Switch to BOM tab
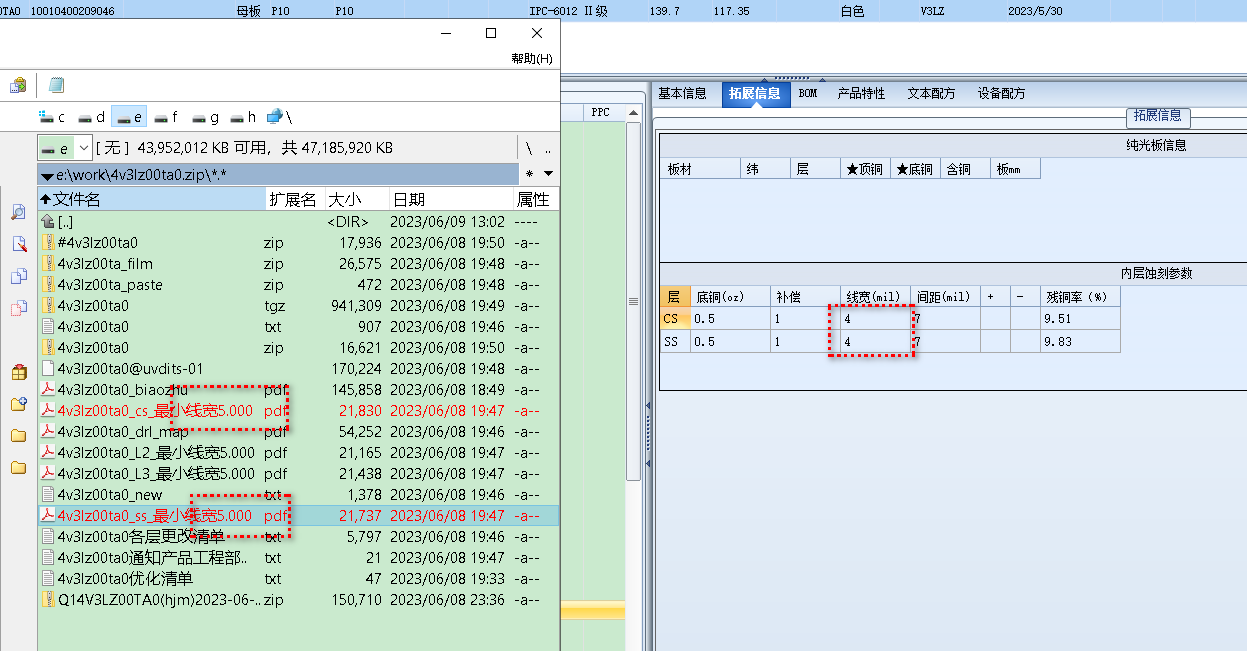The height and width of the screenshot is (651, 1247). [x=807, y=93]
